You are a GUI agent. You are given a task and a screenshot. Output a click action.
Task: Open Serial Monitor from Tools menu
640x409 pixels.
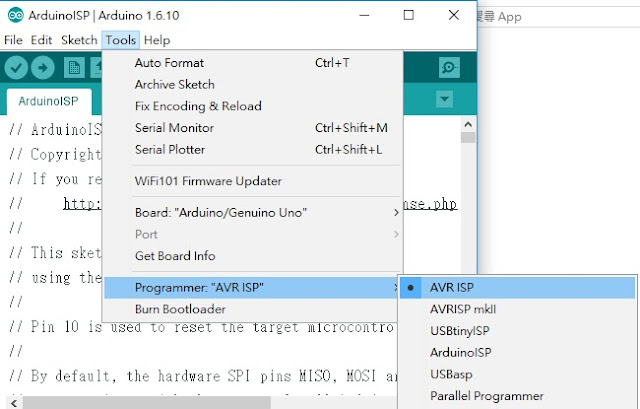253,128
